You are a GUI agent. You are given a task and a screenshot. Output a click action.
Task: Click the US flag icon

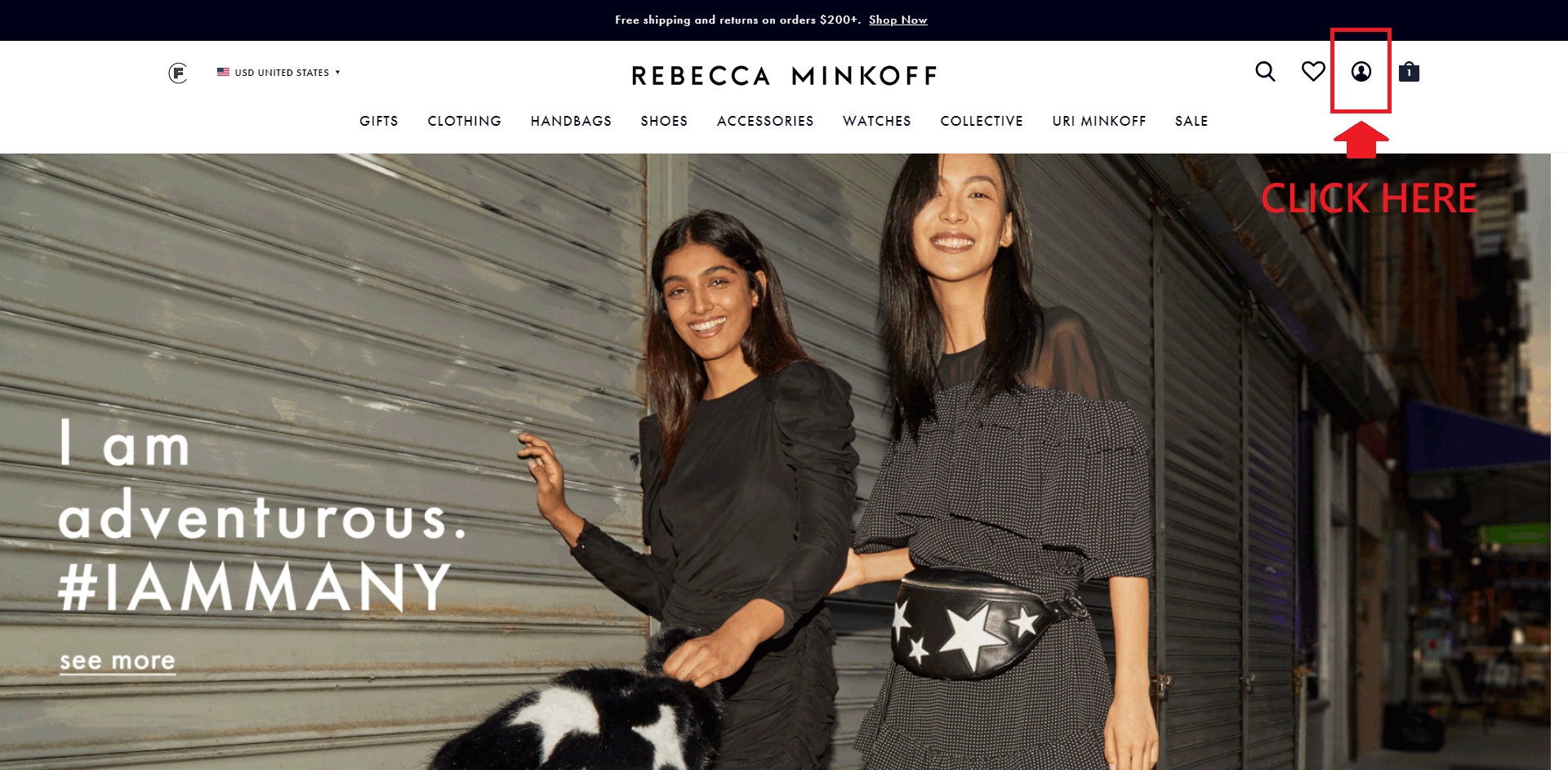223,72
